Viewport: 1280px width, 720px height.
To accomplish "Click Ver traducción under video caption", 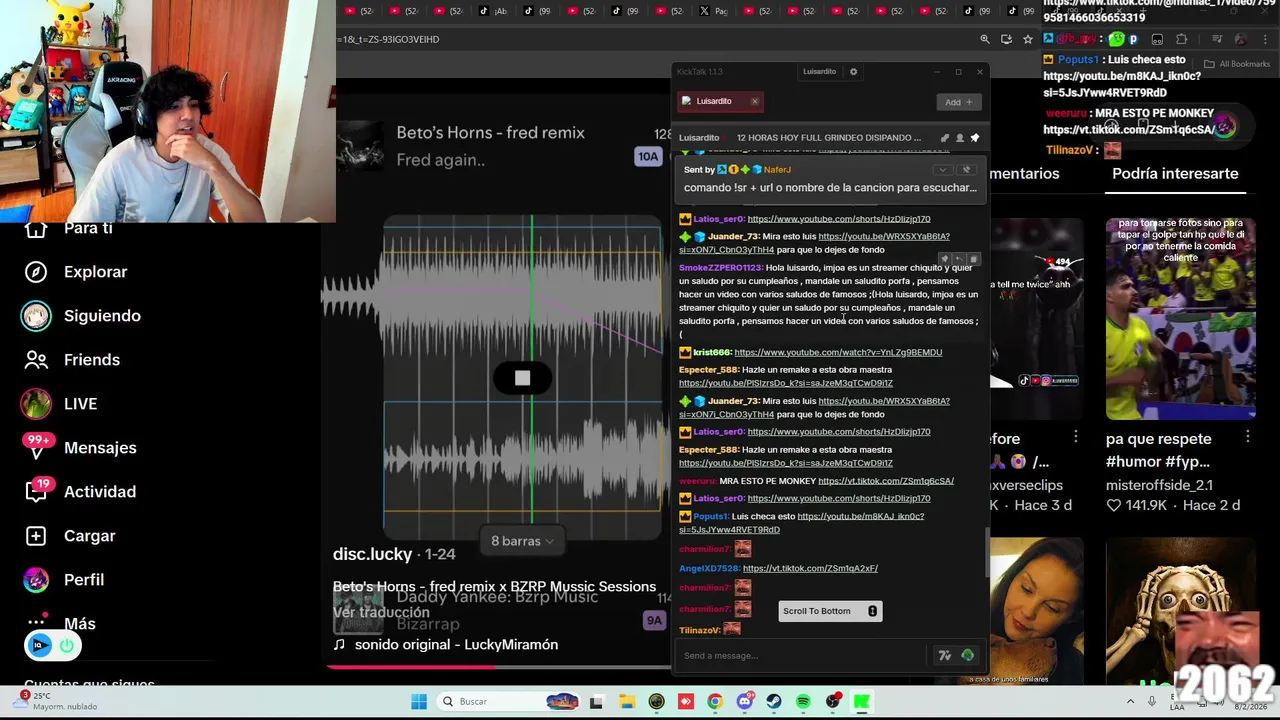I will 381,612.
